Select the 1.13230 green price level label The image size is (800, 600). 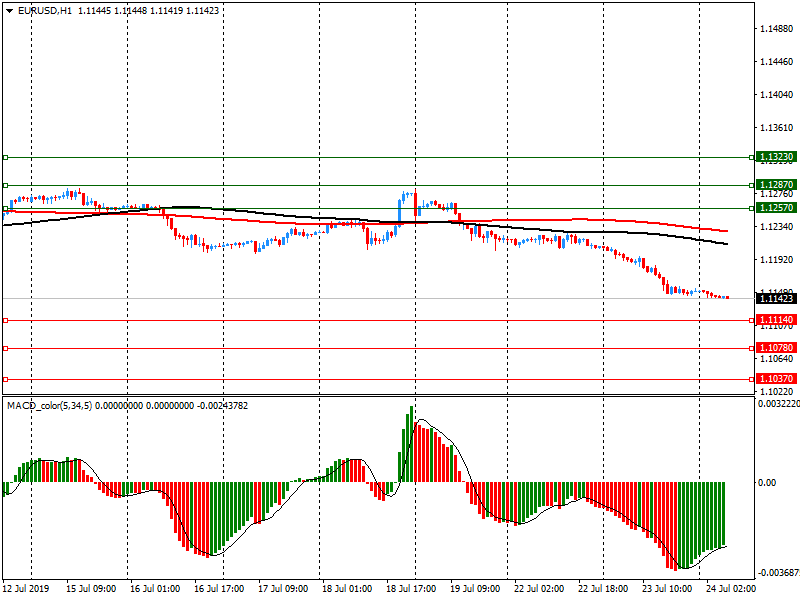tap(776, 157)
